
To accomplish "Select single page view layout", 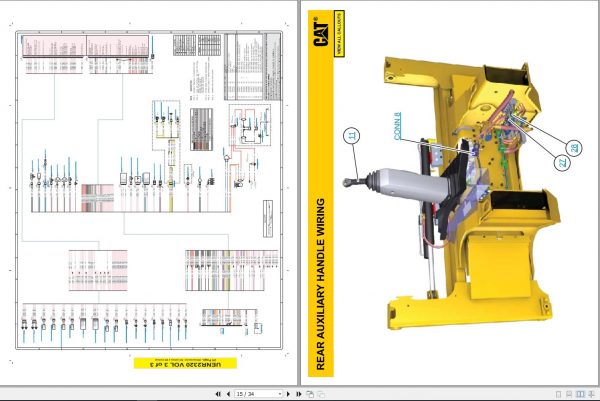I will 558,394.
